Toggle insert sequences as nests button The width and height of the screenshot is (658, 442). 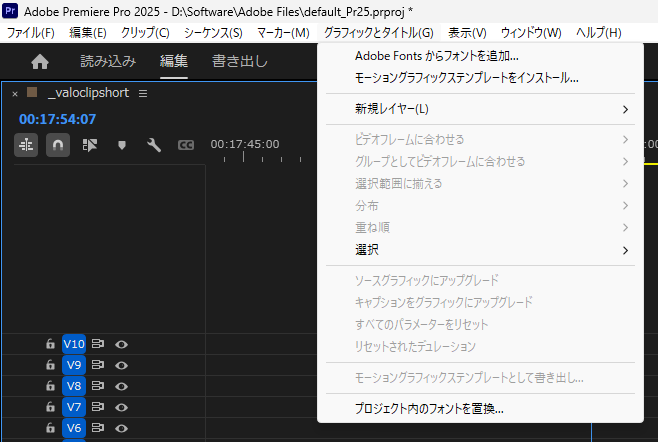tap(26, 145)
